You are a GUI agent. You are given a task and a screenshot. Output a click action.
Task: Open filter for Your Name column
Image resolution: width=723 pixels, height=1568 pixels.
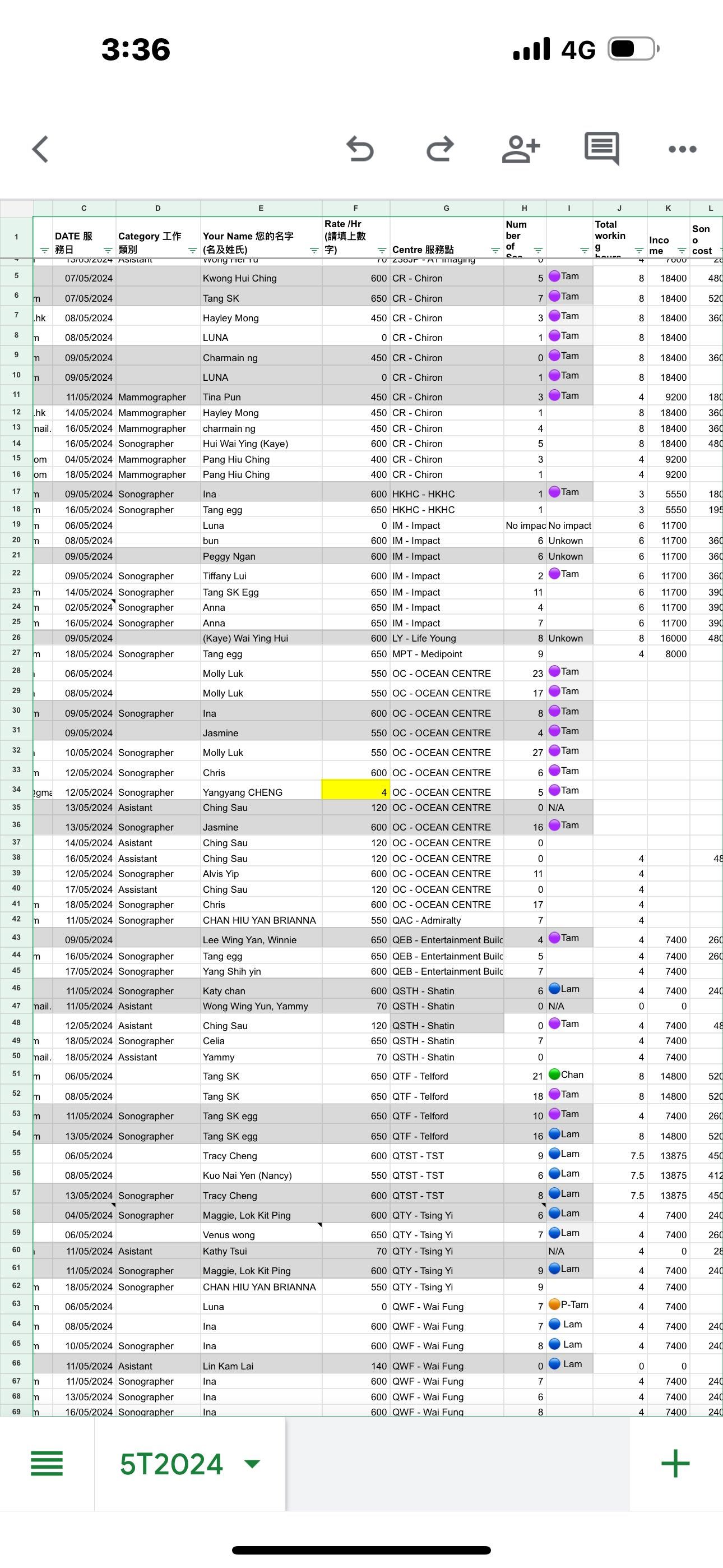point(314,250)
